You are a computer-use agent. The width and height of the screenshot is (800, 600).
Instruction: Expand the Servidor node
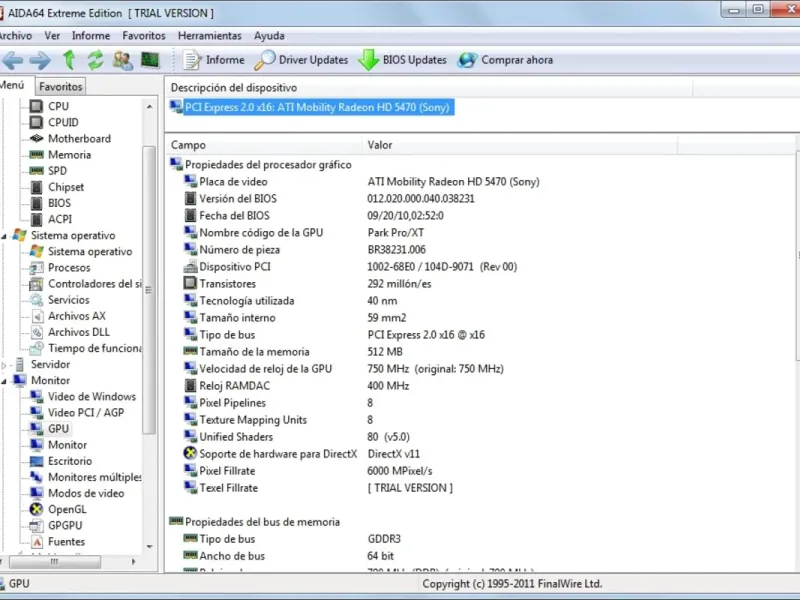pos(4,365)
